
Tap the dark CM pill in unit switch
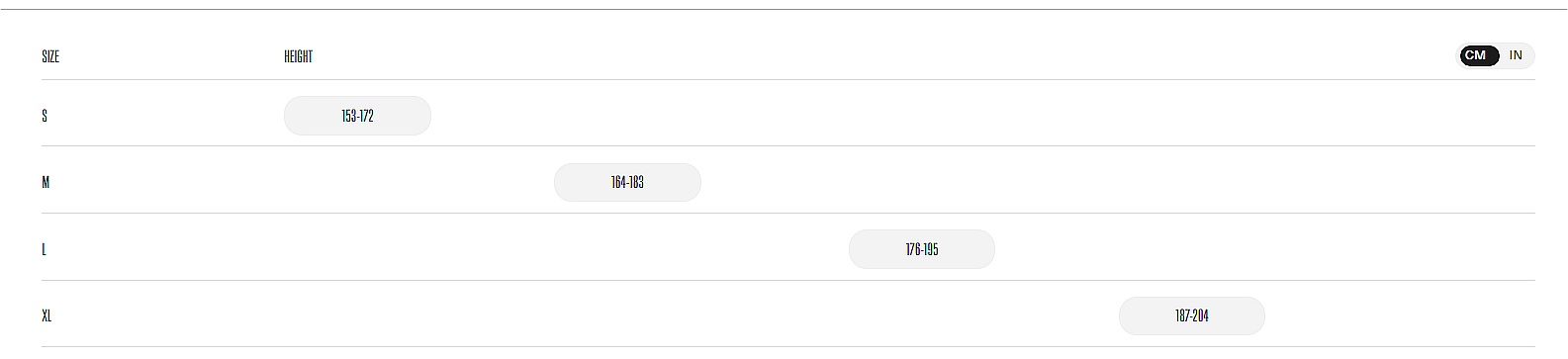pyautogui.click(x=1475, y=55)
